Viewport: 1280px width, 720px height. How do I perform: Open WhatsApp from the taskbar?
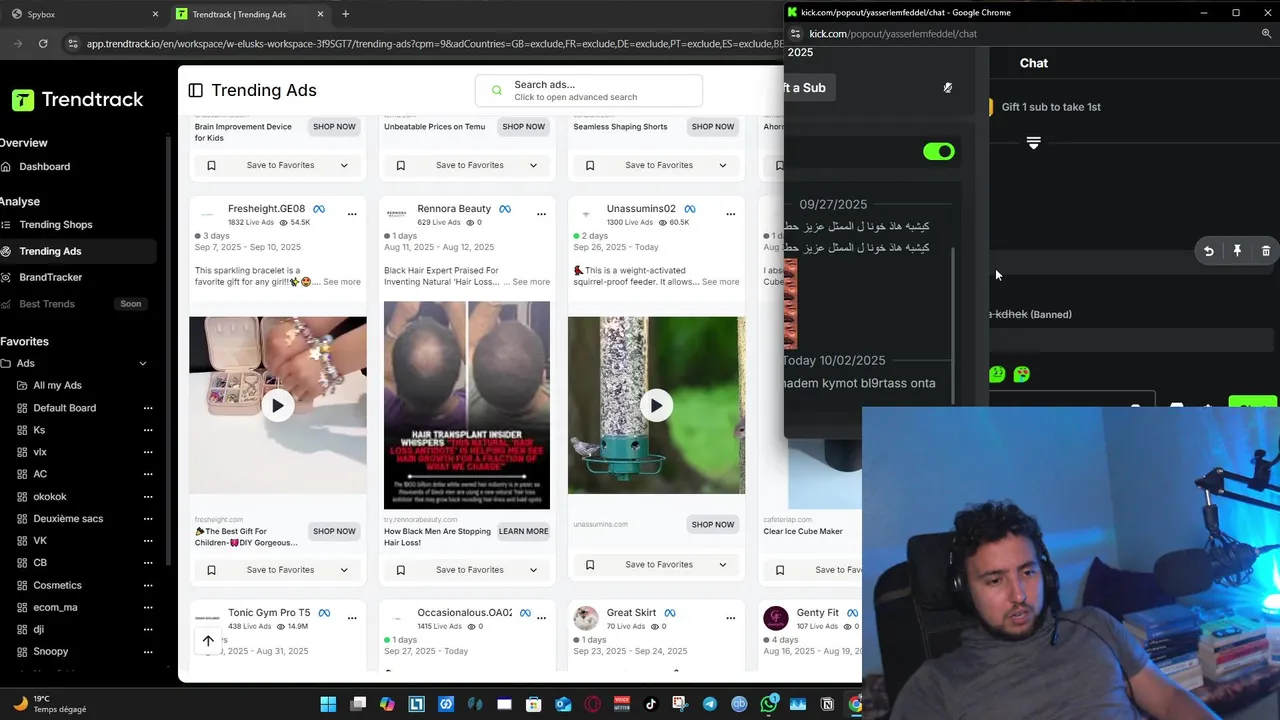(768, 704)
